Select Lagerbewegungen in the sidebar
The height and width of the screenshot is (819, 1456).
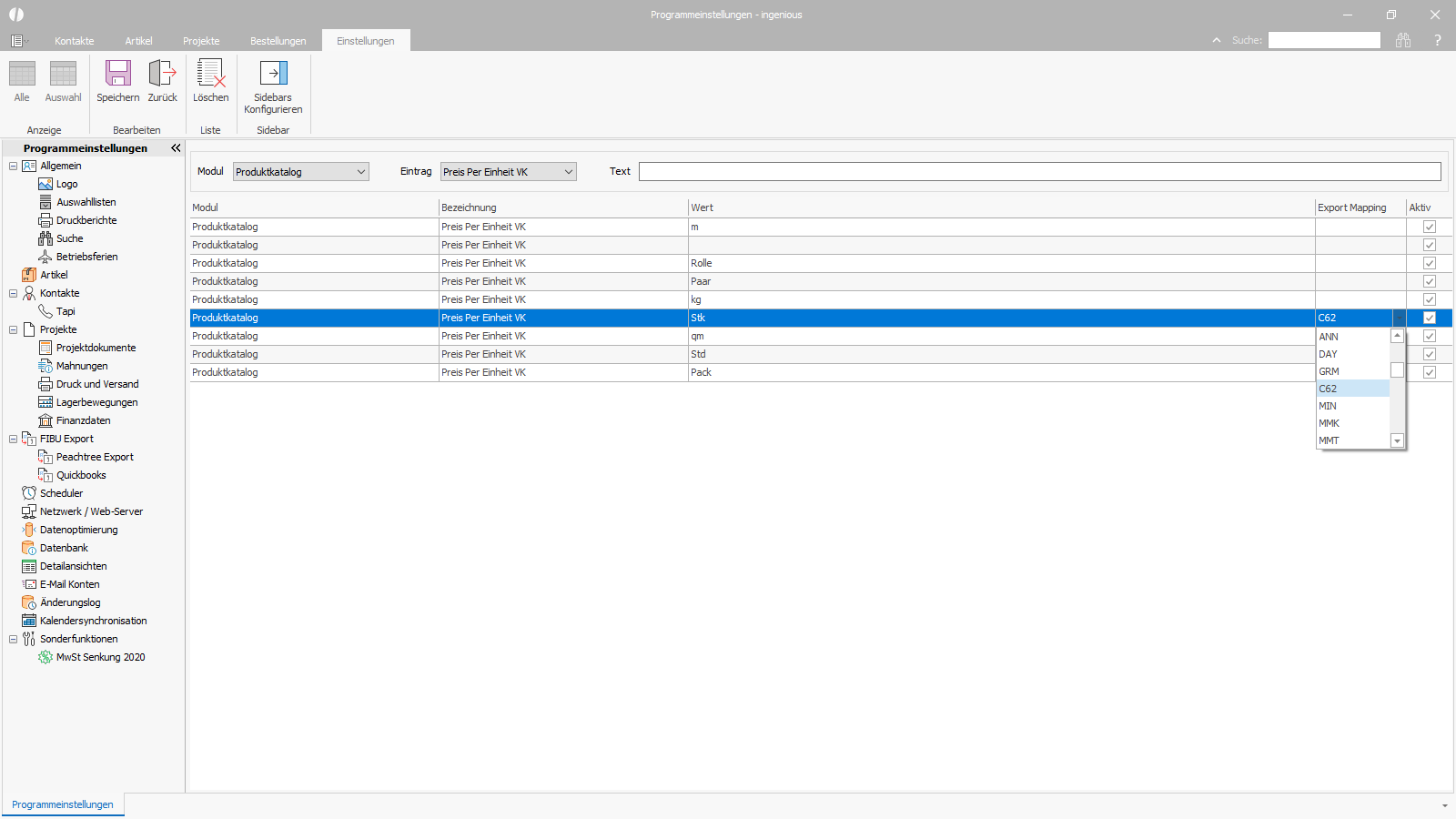pyautogui.click(x=96, y=402)
